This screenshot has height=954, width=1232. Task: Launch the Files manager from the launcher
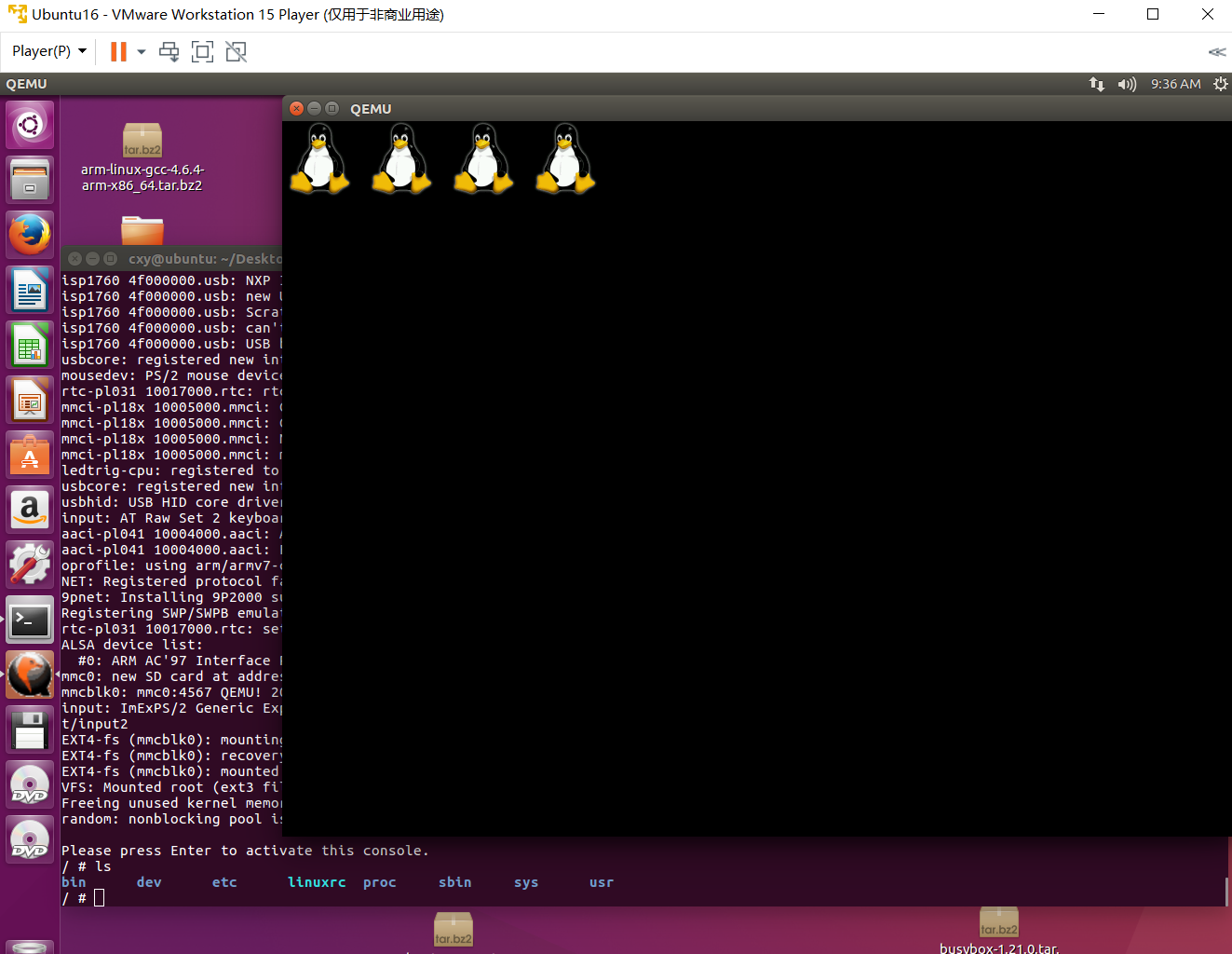[30, 180]
